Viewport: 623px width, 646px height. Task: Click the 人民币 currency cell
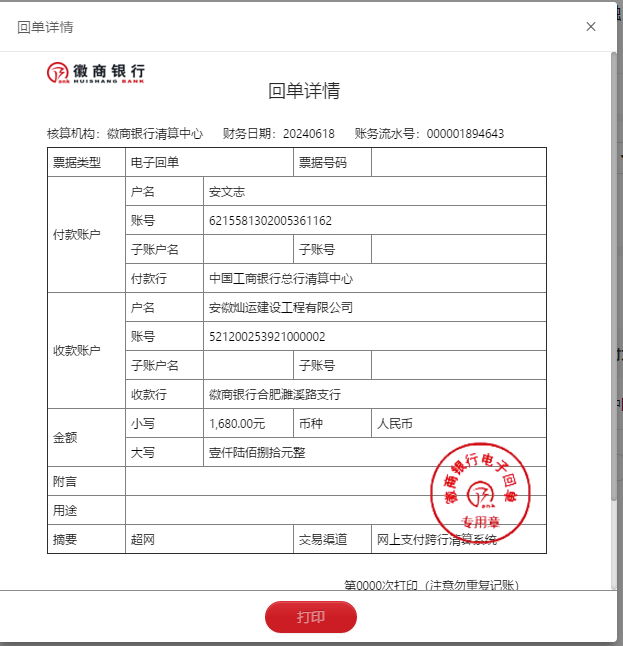[394, 424]
